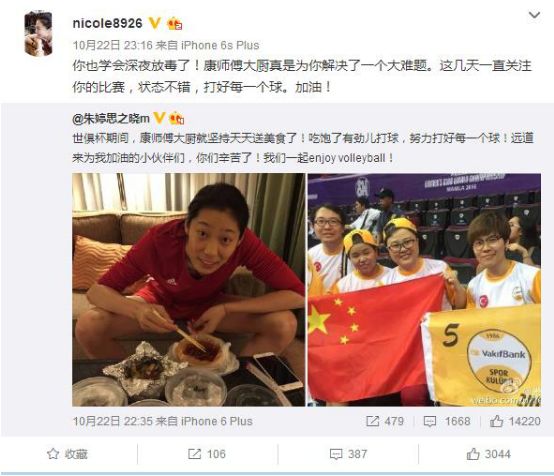554x476 pixels.
Task: View the photo of fans with flag
Action: [x=424, y=289]
